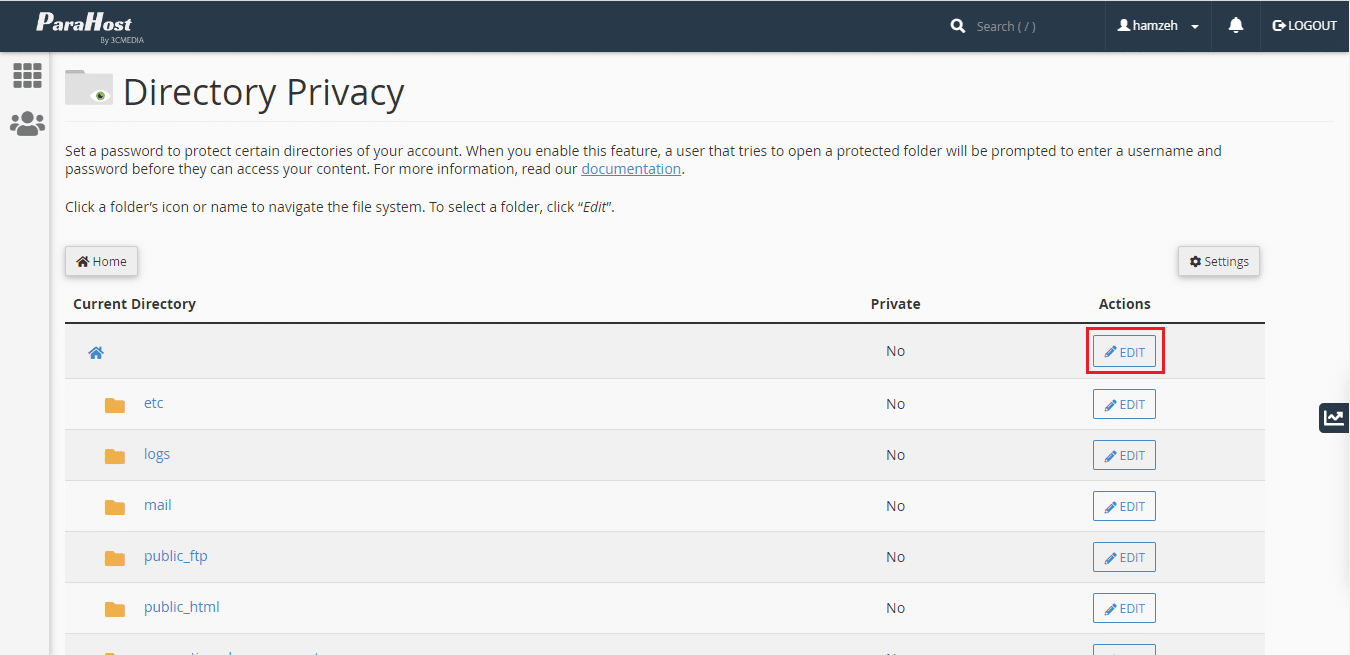
Task: Open the statistics chart side tab
Action: (x=1333, y=417)
